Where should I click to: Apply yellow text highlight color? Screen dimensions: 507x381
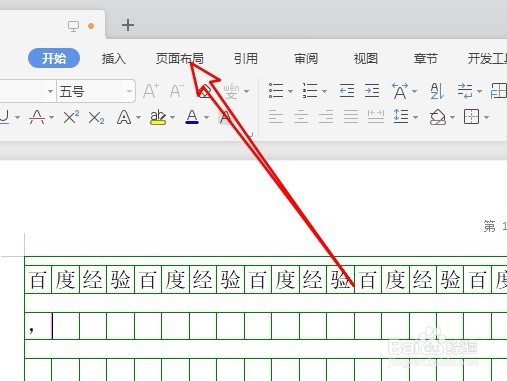[x=158, y=117]
